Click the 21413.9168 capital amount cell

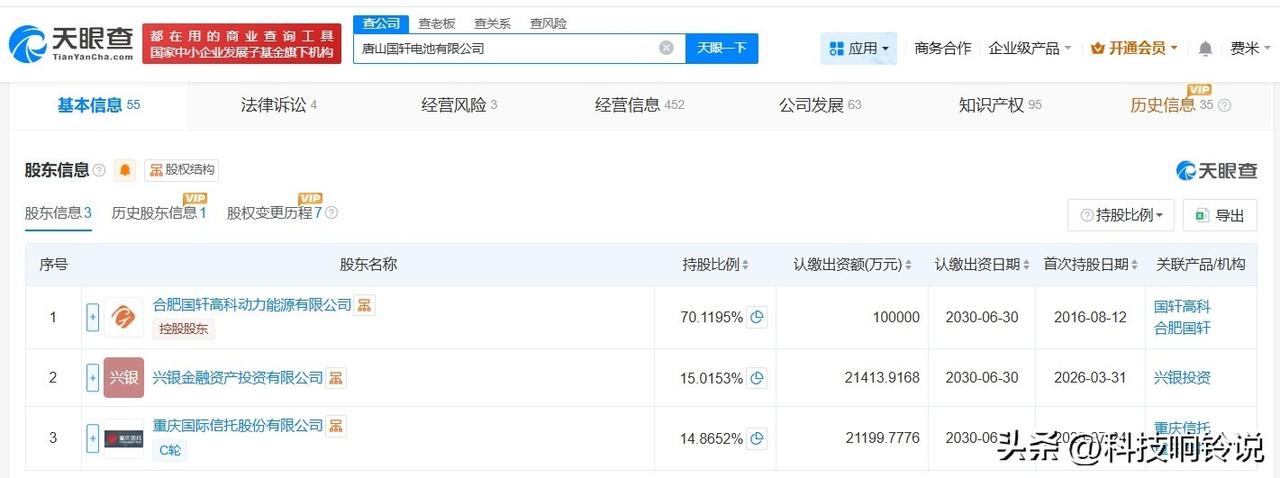click(881, 378)
